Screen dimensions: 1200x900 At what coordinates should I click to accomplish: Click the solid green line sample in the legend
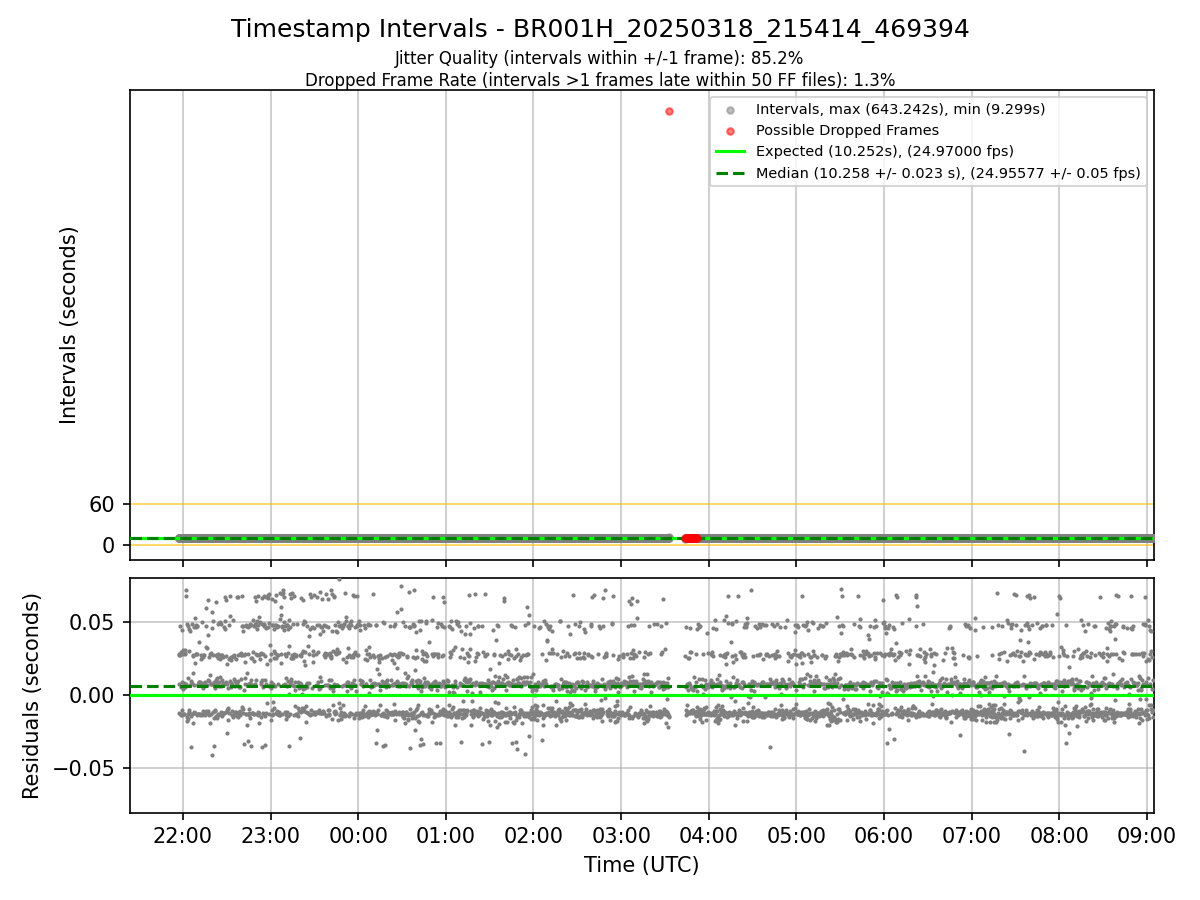[731, 152]
